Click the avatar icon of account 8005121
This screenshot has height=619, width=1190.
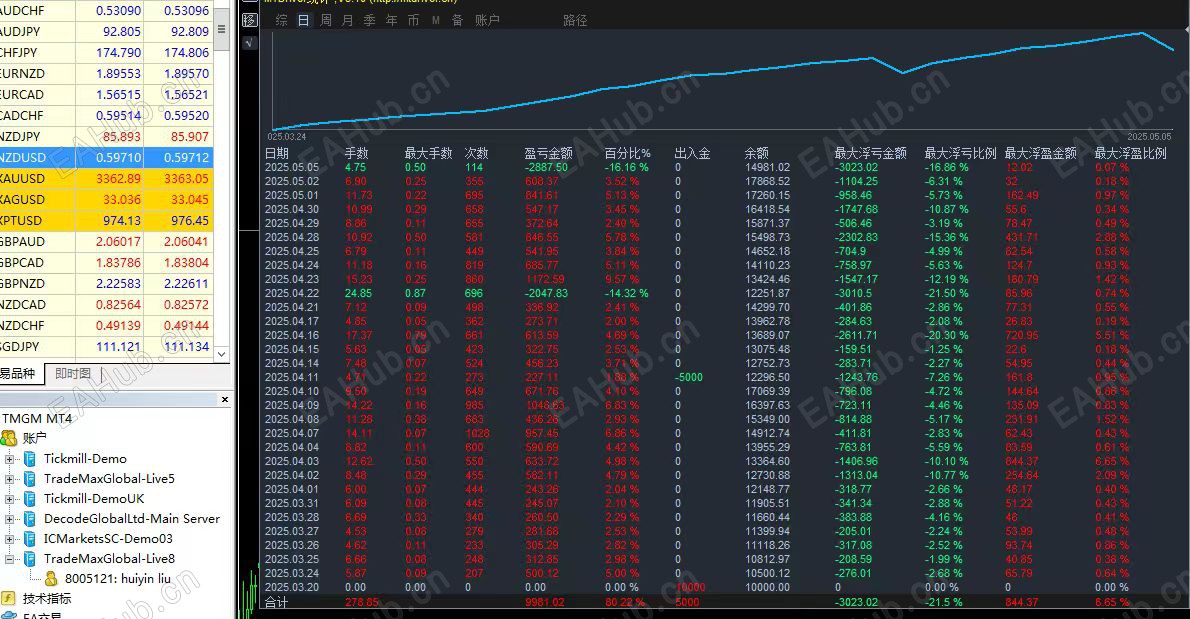click(50, 578)
